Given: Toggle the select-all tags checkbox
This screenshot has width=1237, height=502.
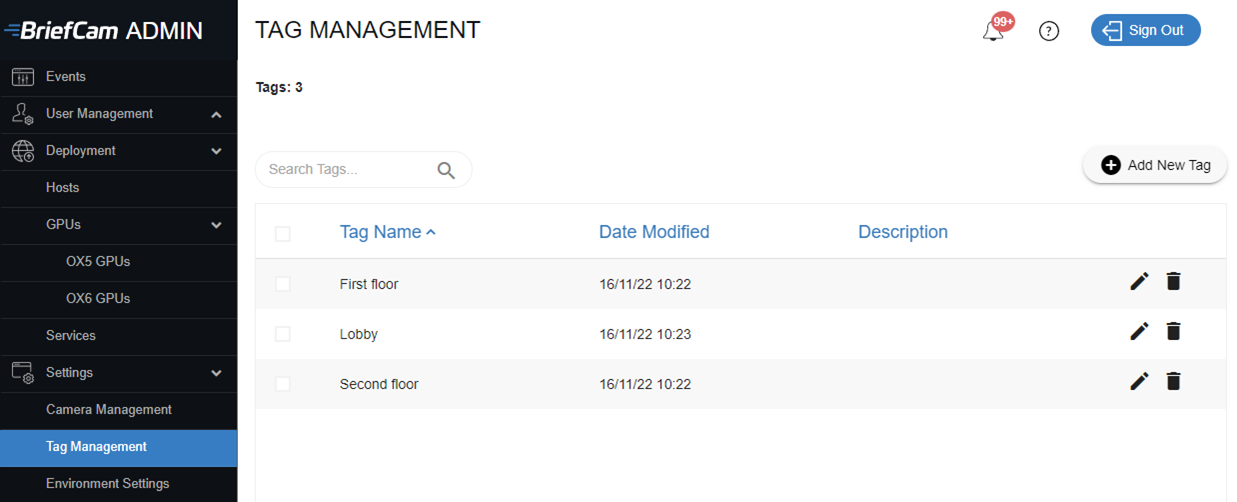Looking at the screenshot, I should pyautogui.click(x=283, y=234).
